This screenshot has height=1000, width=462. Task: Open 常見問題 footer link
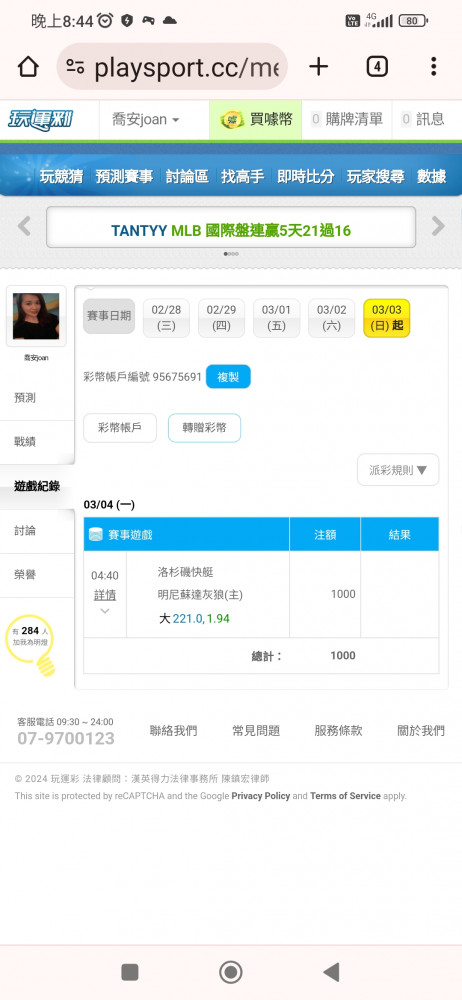(256, 731)
